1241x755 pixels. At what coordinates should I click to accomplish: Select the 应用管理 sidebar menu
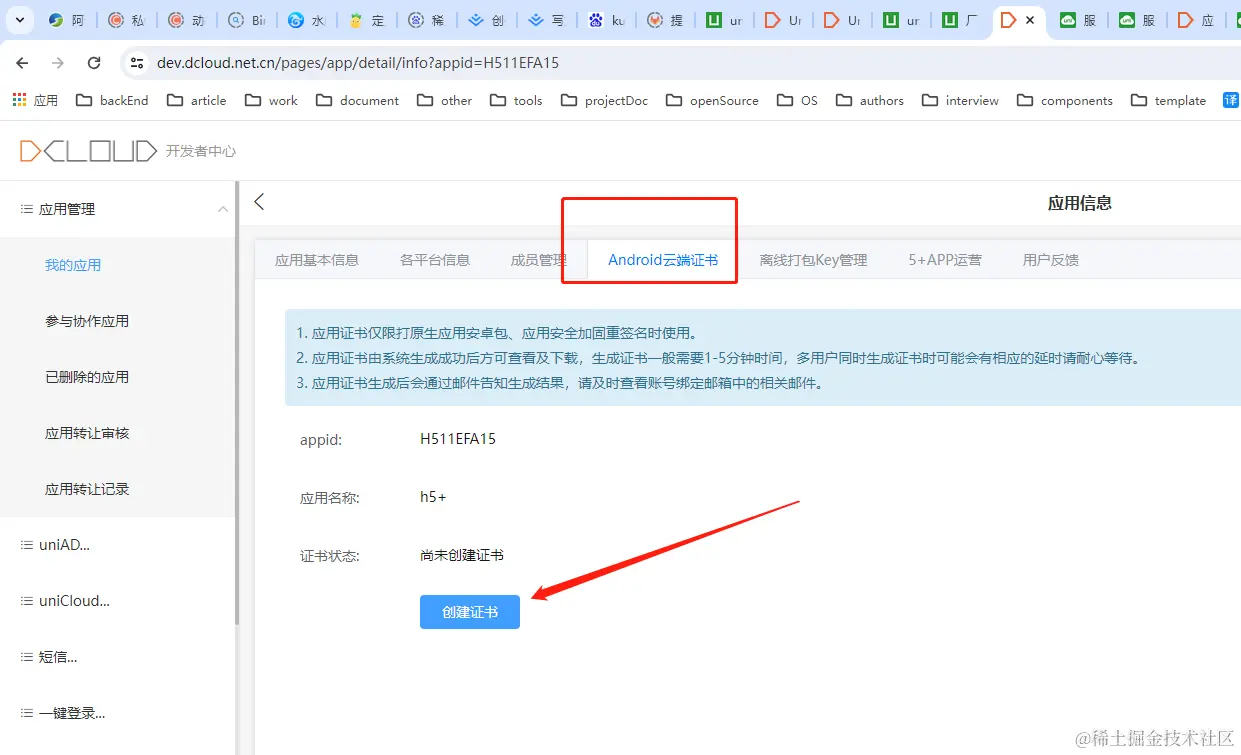click(117, 209)
